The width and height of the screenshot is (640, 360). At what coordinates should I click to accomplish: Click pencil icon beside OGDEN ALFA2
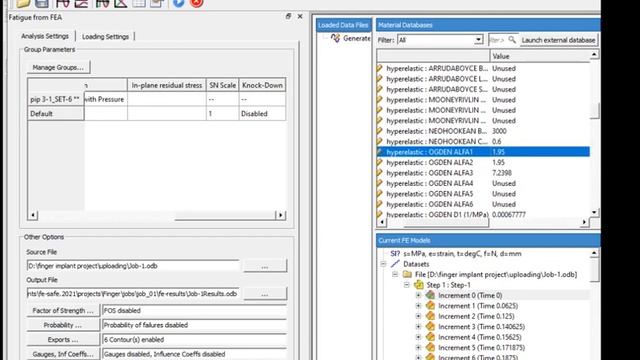click(x=380, y=162)
